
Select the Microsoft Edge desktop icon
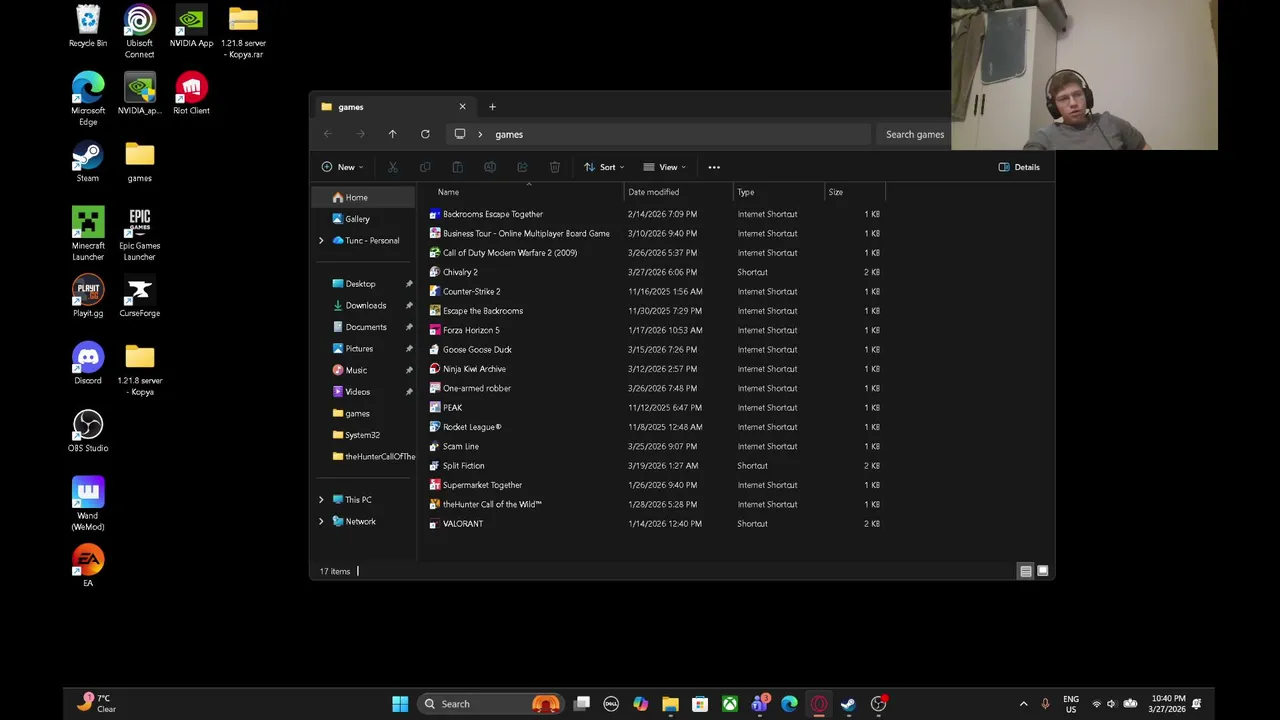88,100
